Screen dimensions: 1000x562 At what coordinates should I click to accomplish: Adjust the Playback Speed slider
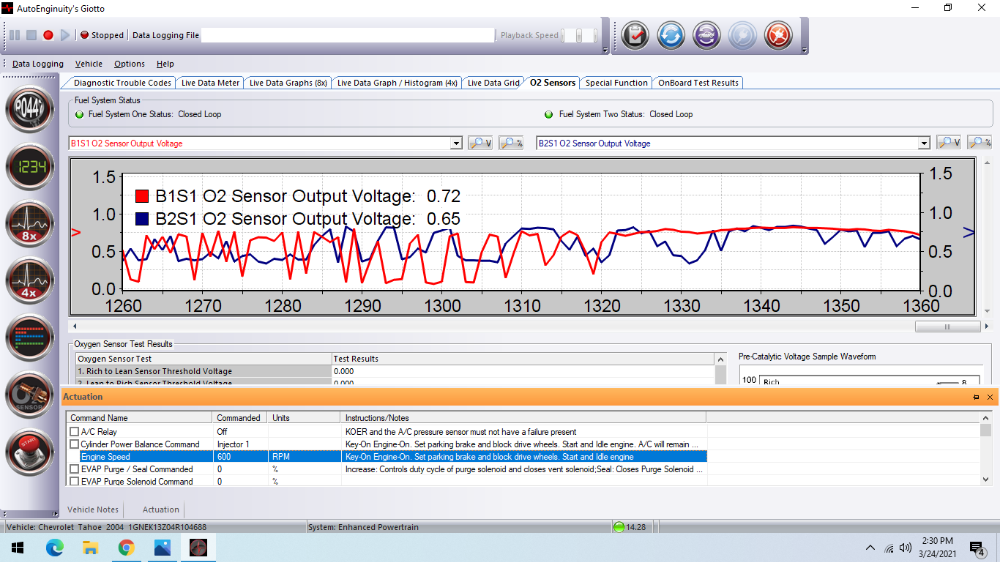(579, 36)
